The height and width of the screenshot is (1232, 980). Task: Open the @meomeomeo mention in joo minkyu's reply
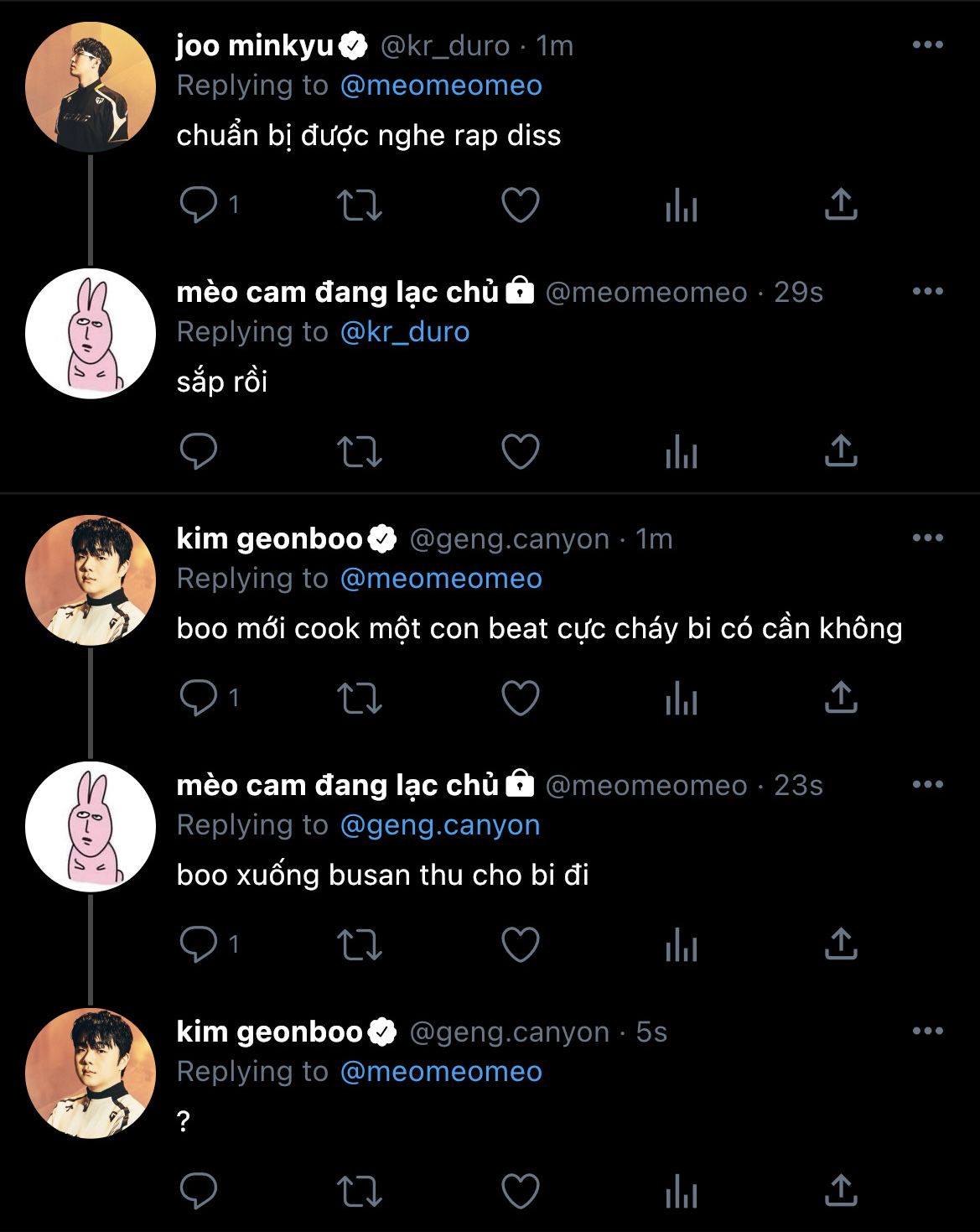[x=441, y=86]
